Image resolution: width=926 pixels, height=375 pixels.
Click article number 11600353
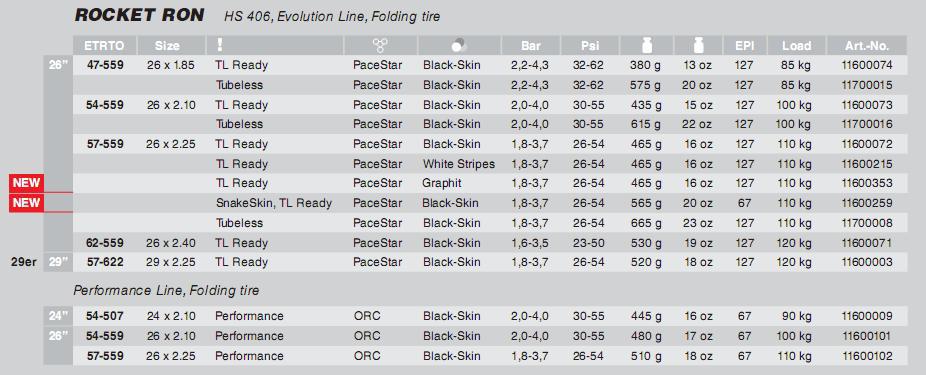coord(866,183)
